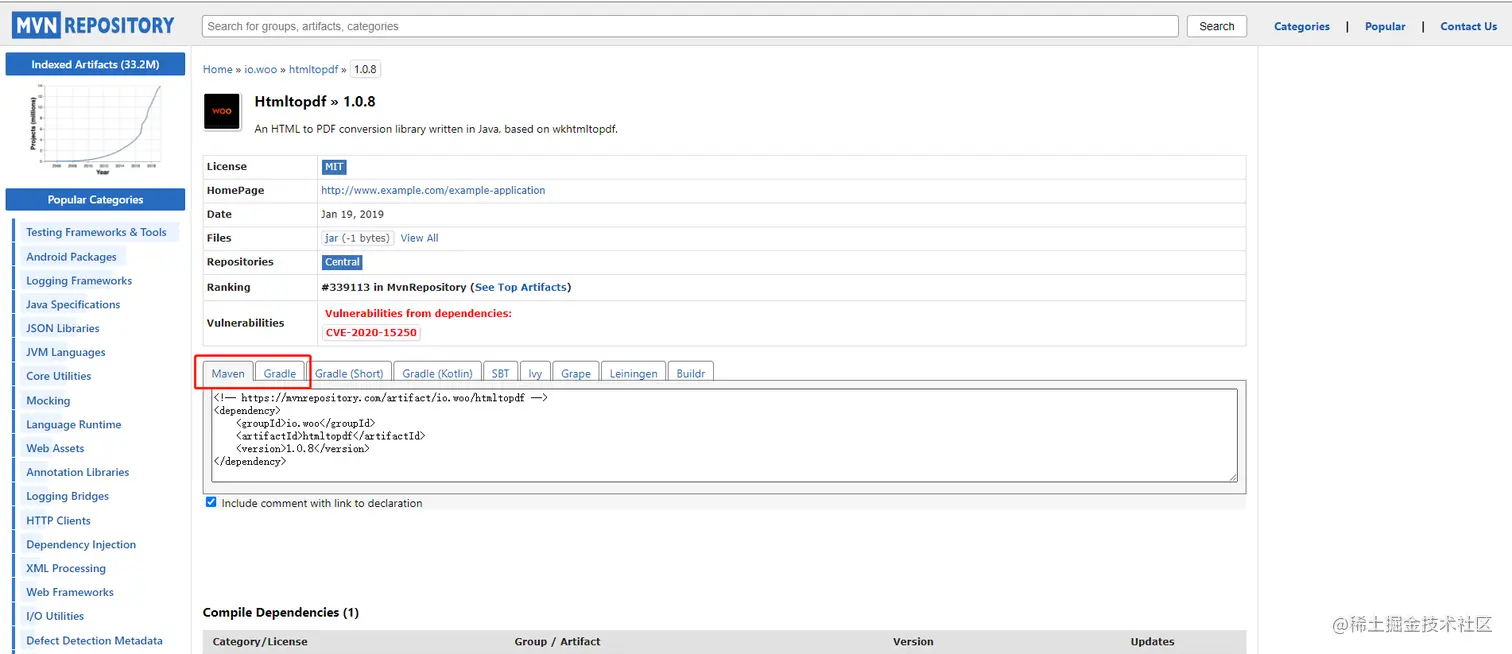Open Defect Detection Metadata category
Viewport: 1512px width, 654px height.
click(94, 640)
